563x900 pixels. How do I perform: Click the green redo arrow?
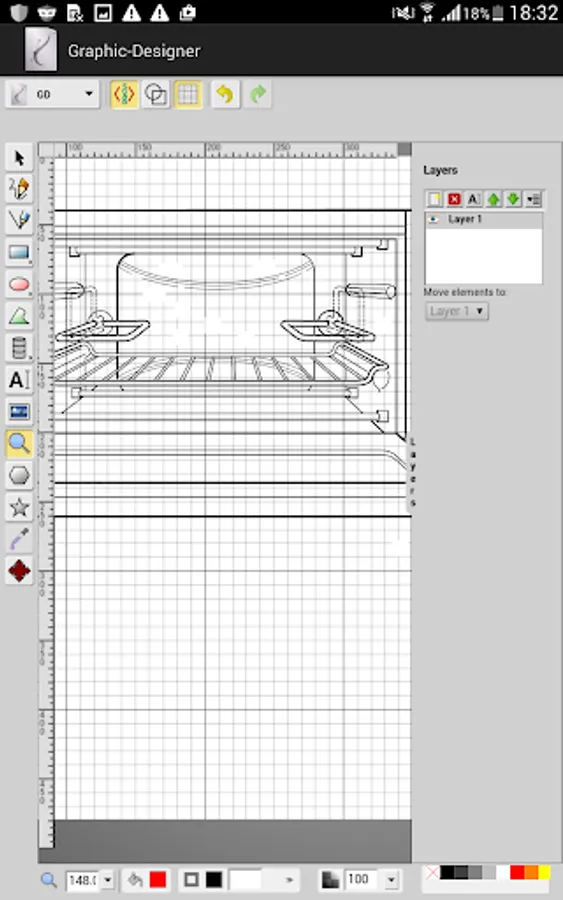(x=258, y=94)
